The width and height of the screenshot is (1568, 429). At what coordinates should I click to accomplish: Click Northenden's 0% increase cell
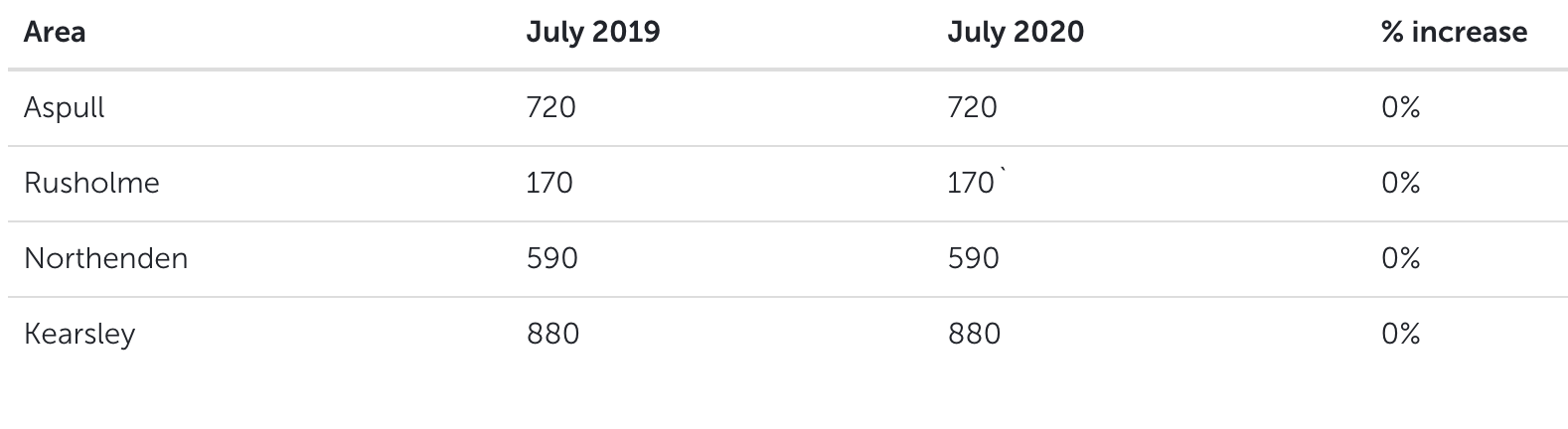pos(1400,258)
